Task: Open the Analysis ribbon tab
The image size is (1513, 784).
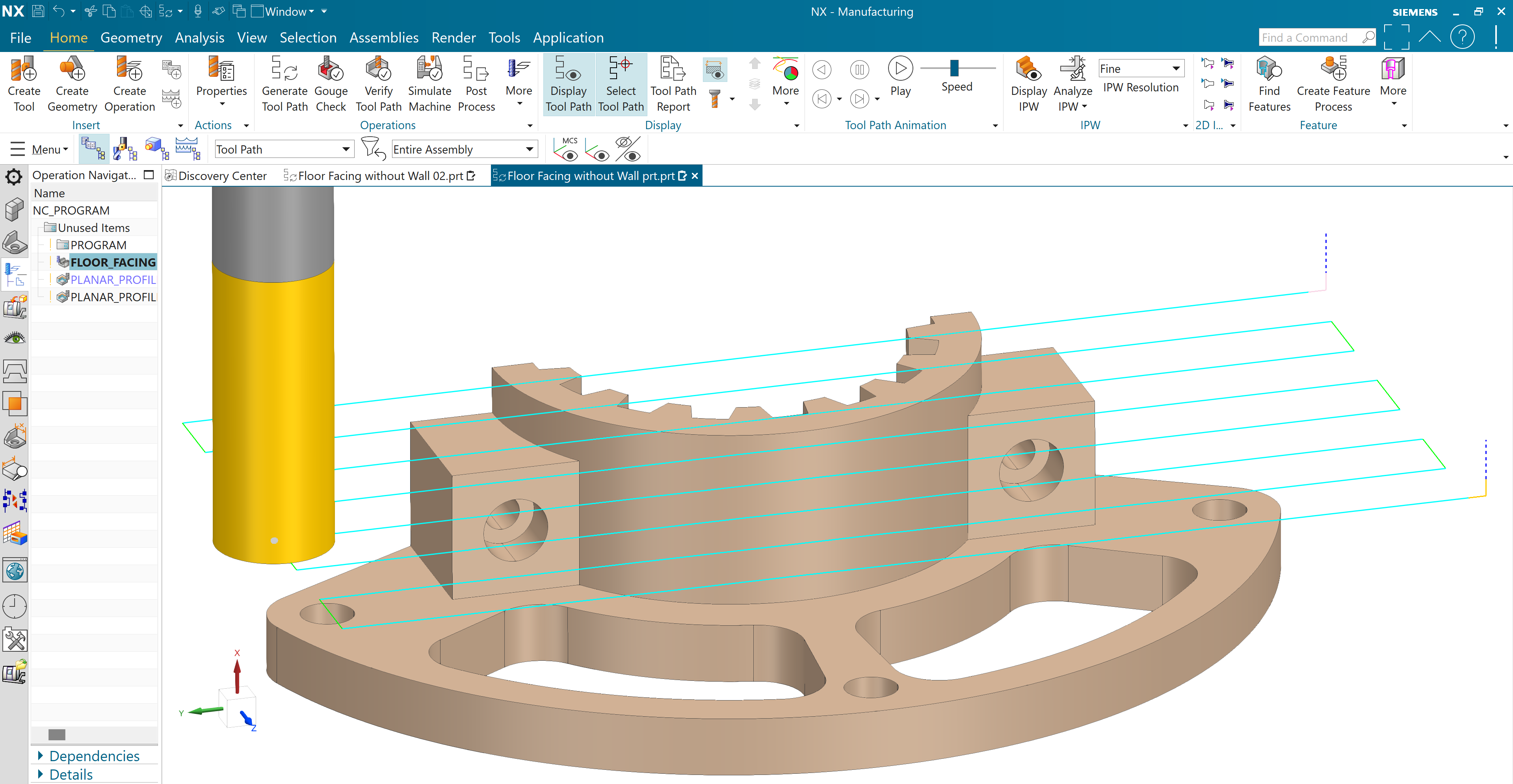Action: pyautogui.click(x=199, y=37)
